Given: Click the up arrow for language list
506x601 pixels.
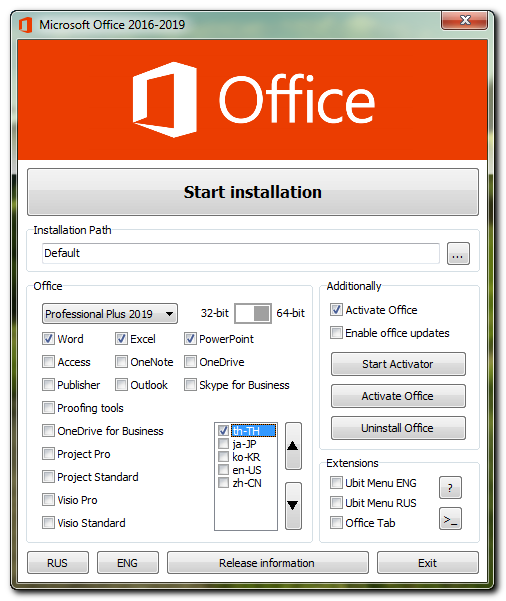Looking at the screenshot, I should coord(293,446).
